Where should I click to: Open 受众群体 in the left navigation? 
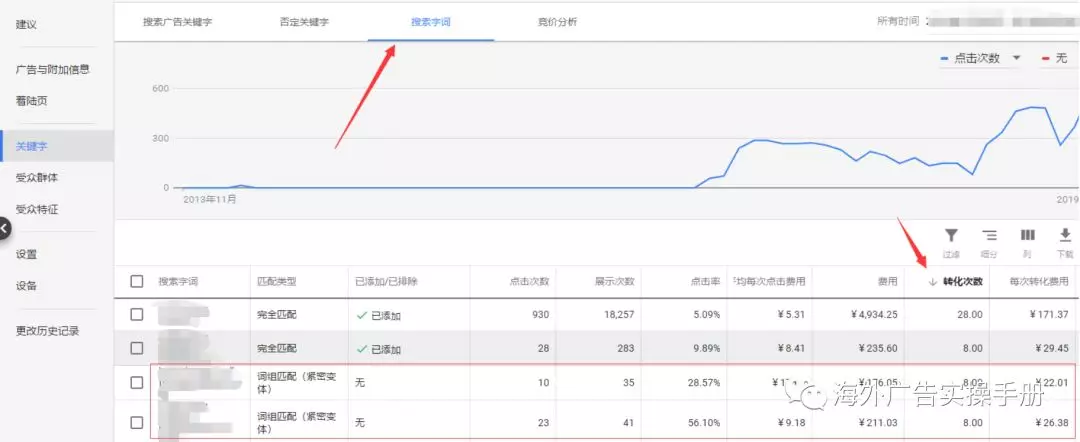[x=37, y=177]
